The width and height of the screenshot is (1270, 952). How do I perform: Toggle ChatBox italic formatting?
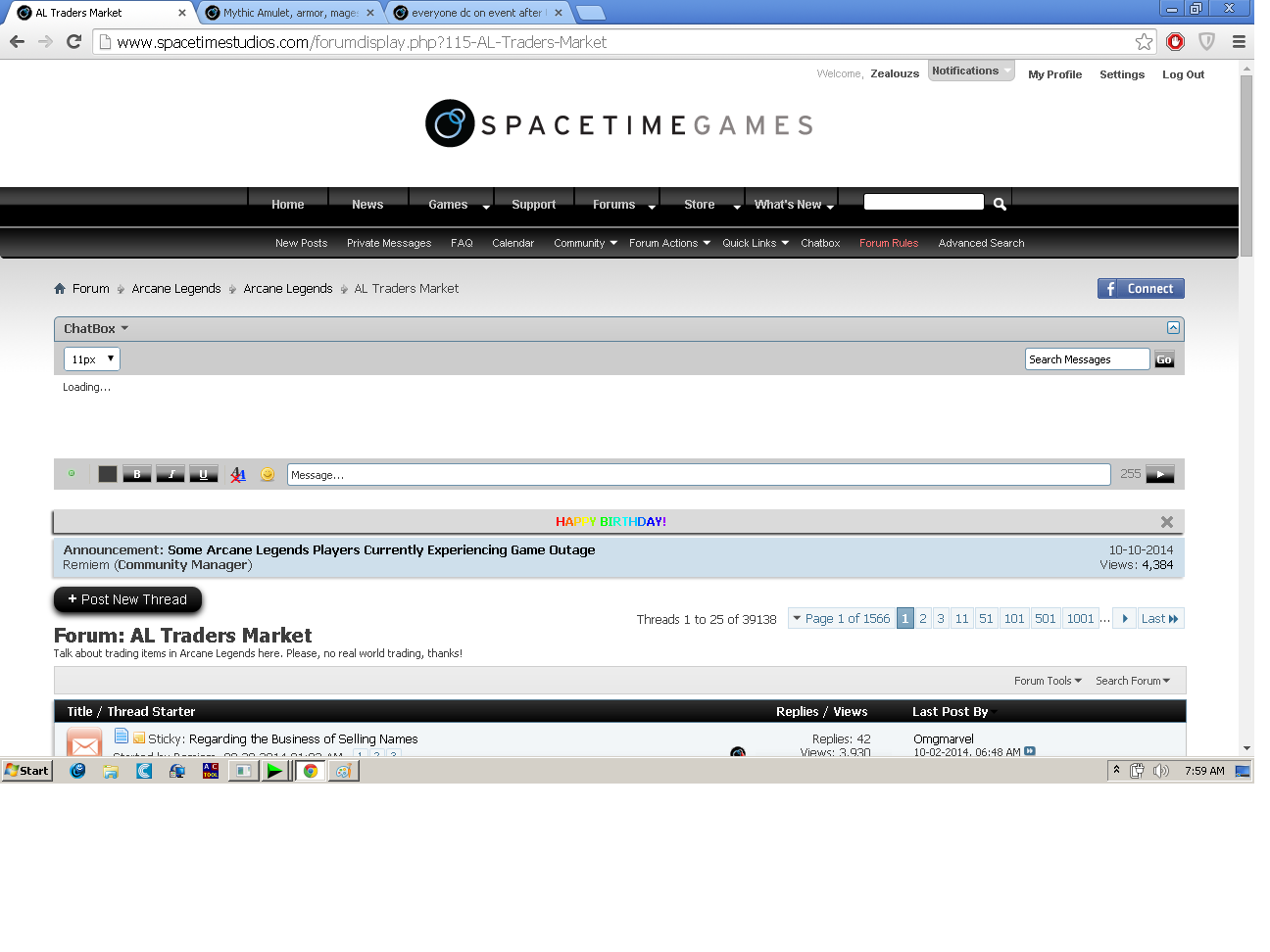pos(171,474)
